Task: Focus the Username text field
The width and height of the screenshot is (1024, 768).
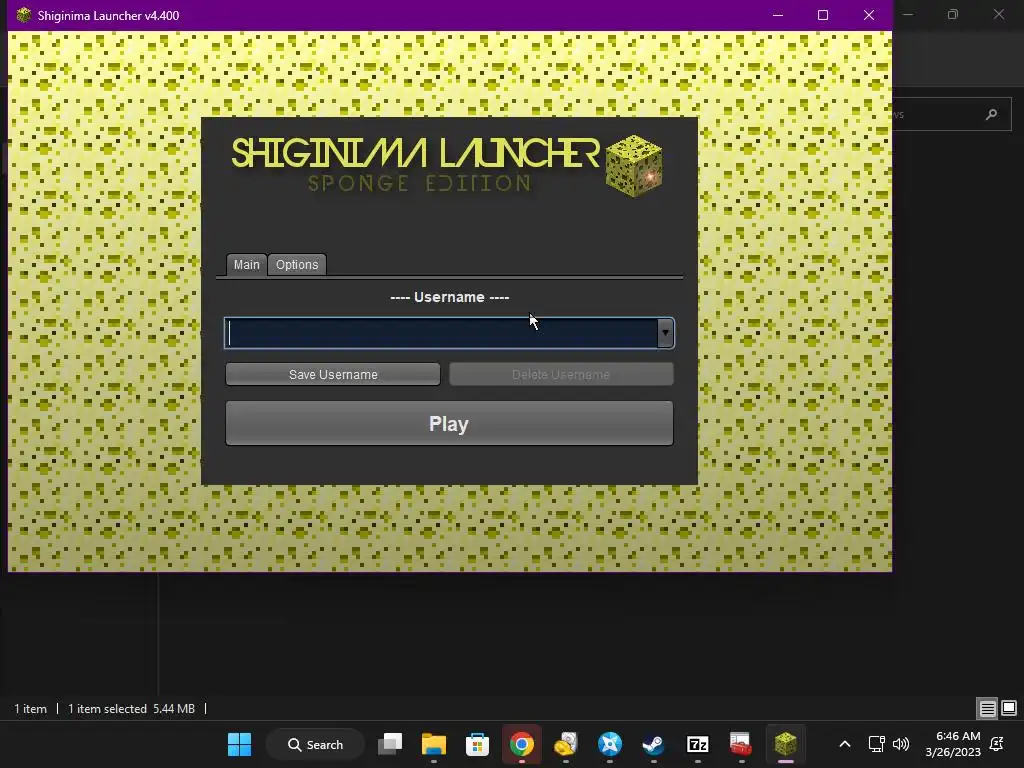Action: (441, 333)
